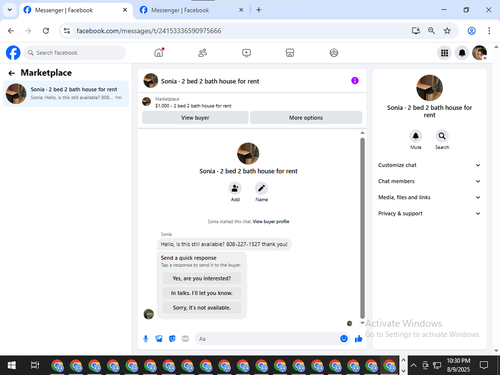Open the Facebook menu grid icon
500x375 pixels.
[x=444, y=53]
